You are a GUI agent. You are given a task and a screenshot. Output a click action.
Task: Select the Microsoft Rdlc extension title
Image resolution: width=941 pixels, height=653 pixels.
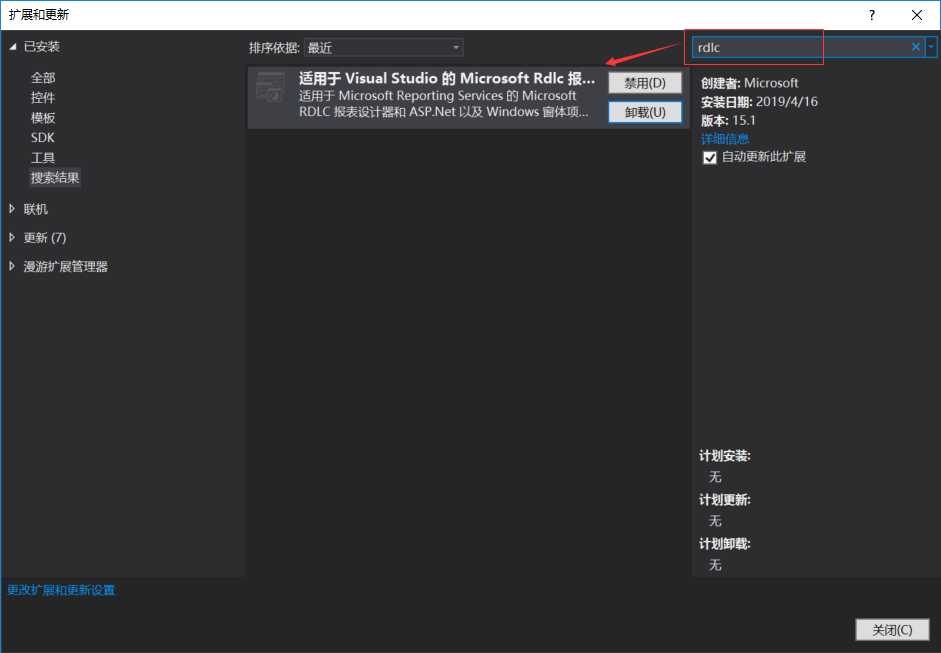coord(447,78)
